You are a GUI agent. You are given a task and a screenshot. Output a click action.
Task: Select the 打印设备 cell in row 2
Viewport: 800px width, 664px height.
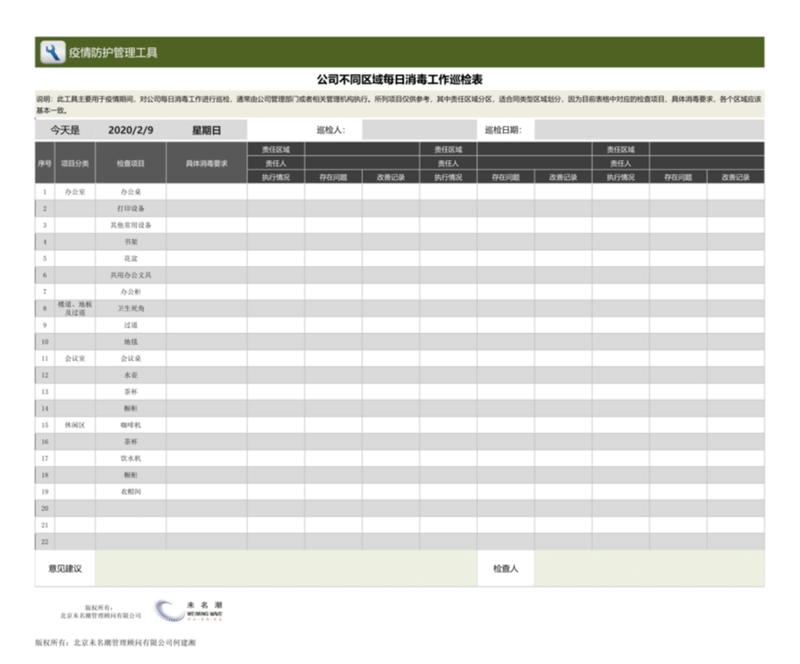click(130, 208)
